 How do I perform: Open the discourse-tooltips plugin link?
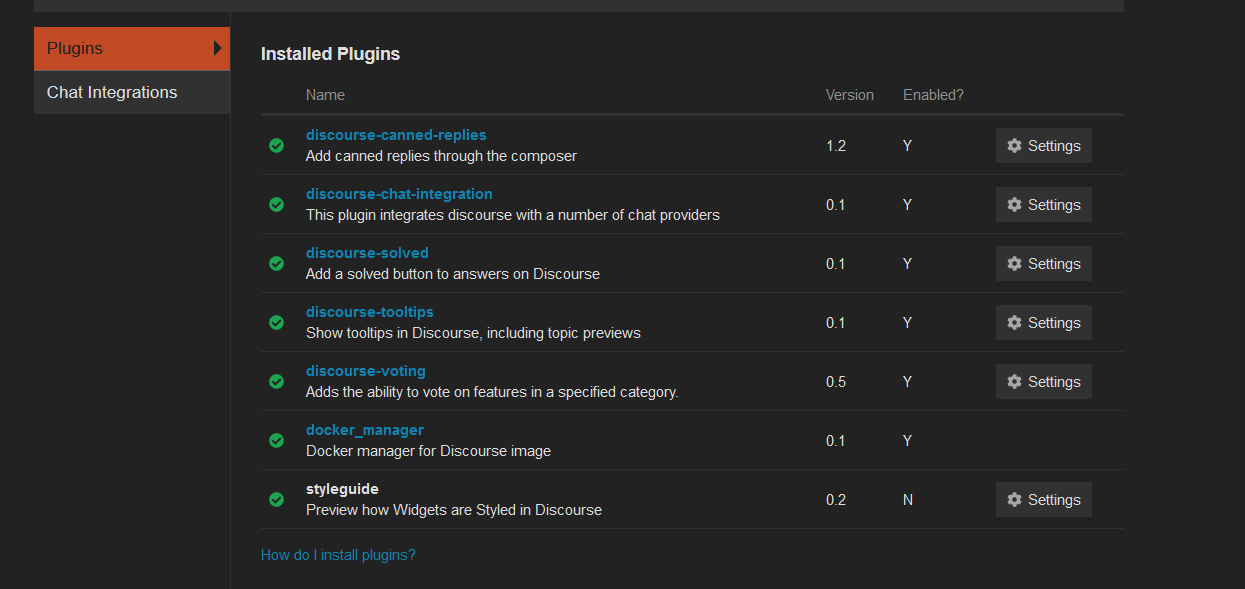[370, 312]
